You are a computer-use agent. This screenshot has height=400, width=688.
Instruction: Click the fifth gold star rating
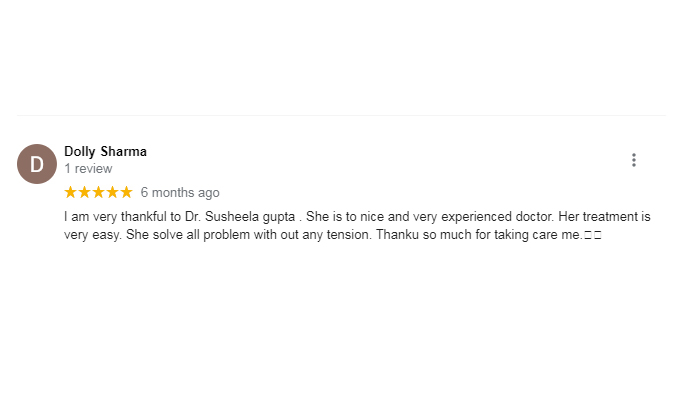(126, 192)
